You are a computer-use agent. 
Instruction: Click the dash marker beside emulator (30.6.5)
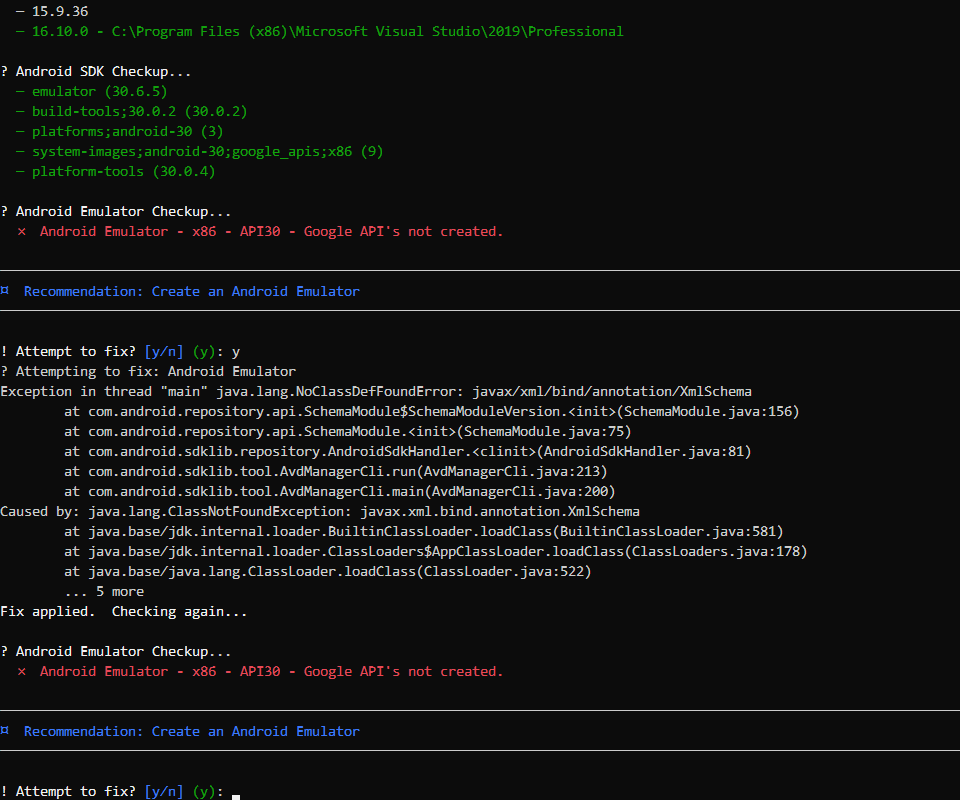click(x=18, y=91)
